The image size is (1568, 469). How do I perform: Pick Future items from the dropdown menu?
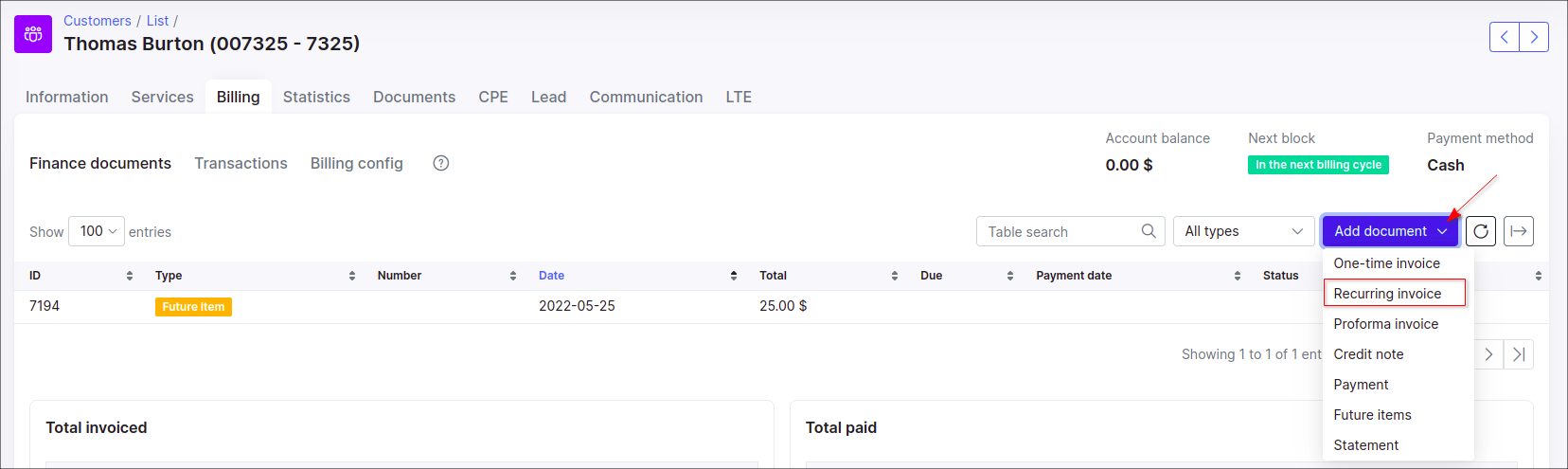pos(1372,415)
